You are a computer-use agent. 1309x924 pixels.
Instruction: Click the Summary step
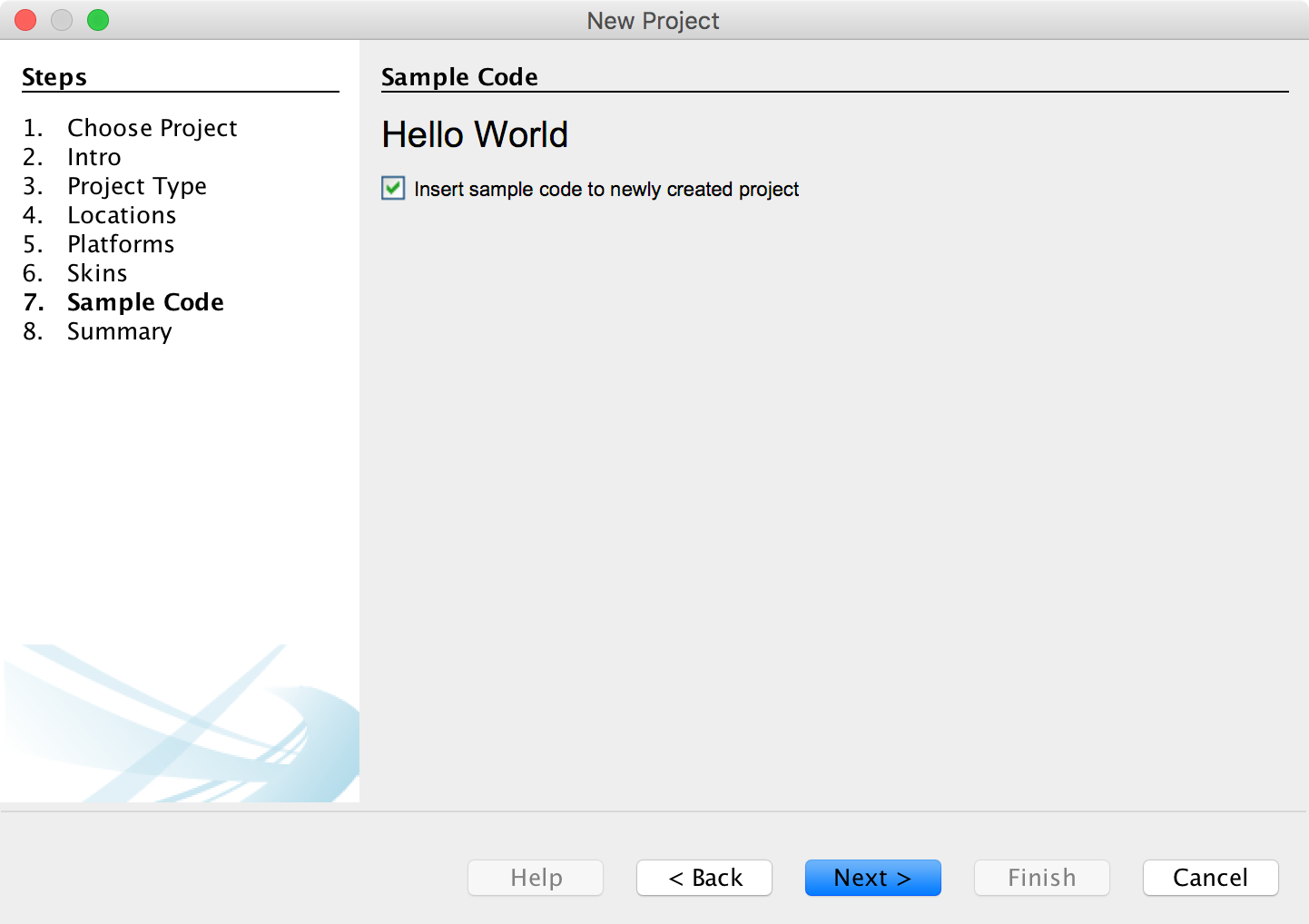point(119,331)
